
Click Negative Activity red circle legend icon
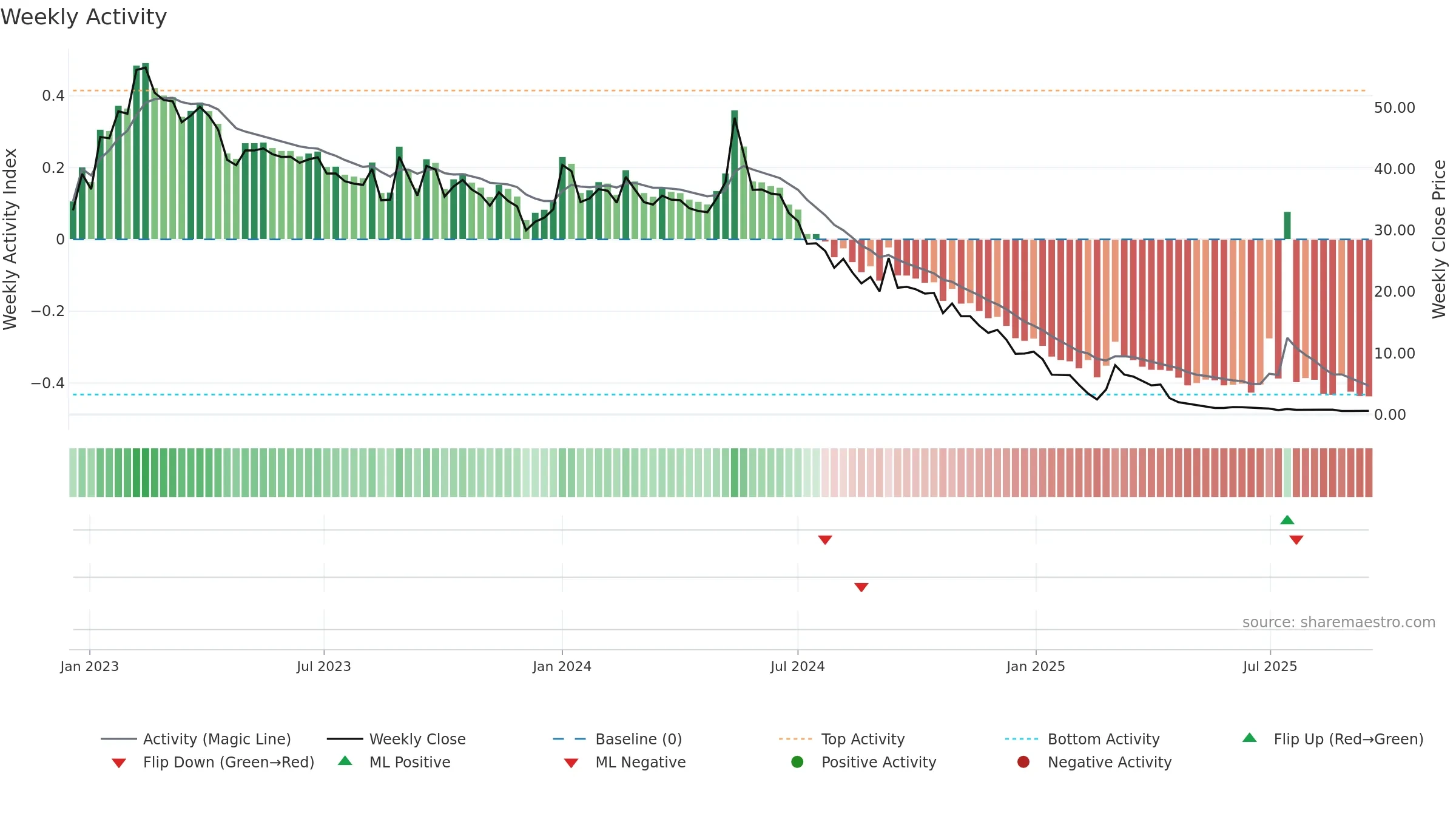pos(1023,762)
